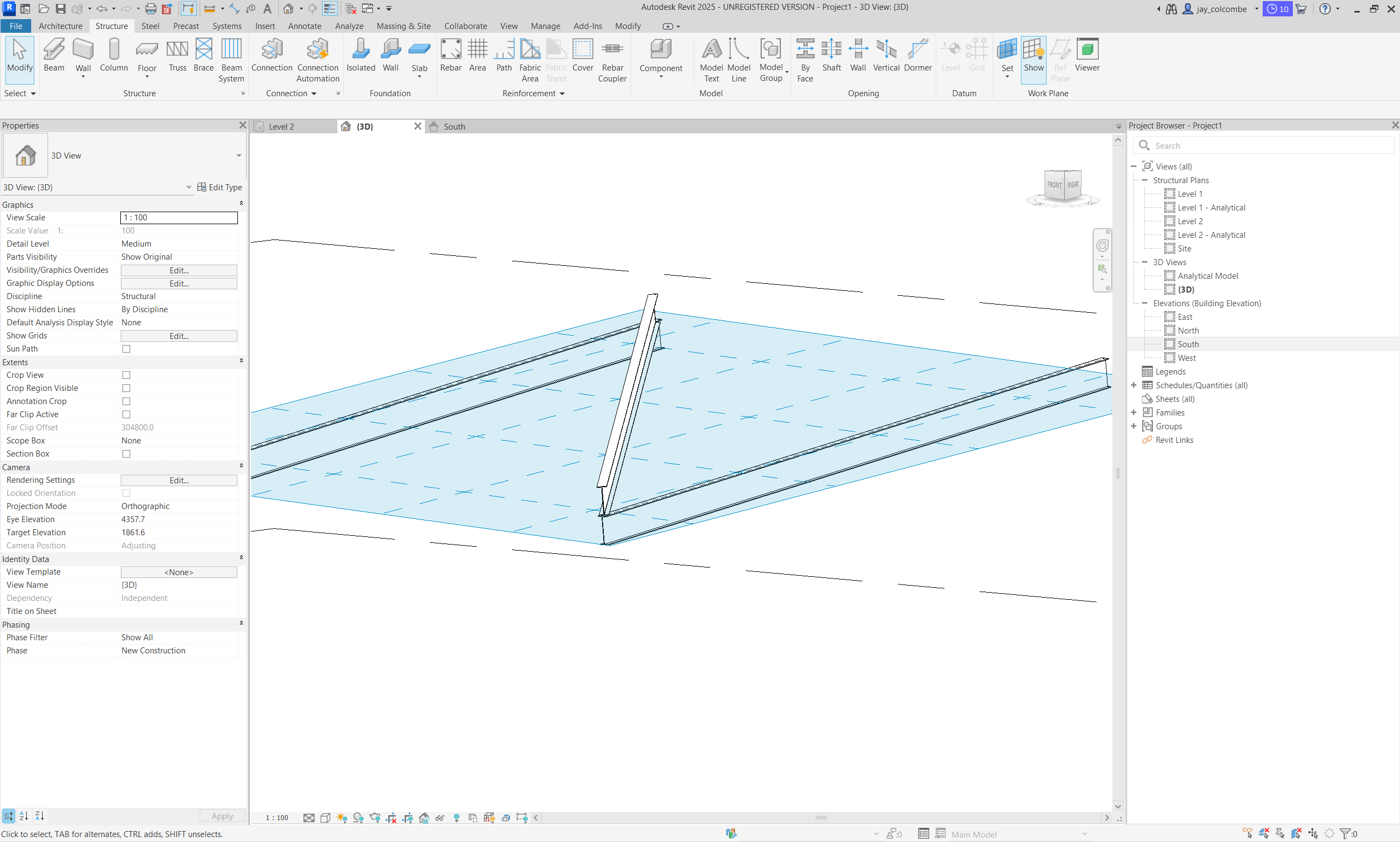Screen dimensions: 1400x842
Task: Expand the Schedules/Quantities tree node
Action: tap(1134, 385)
